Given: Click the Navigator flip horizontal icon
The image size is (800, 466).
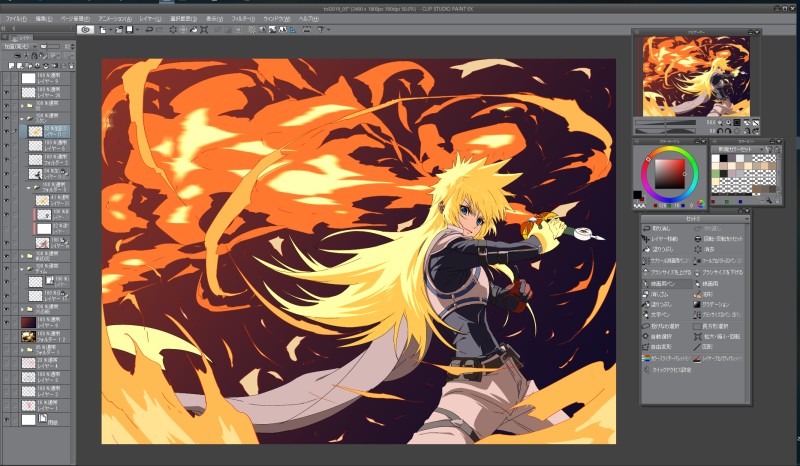Looking at the screenshot, I should click(747, 122).
